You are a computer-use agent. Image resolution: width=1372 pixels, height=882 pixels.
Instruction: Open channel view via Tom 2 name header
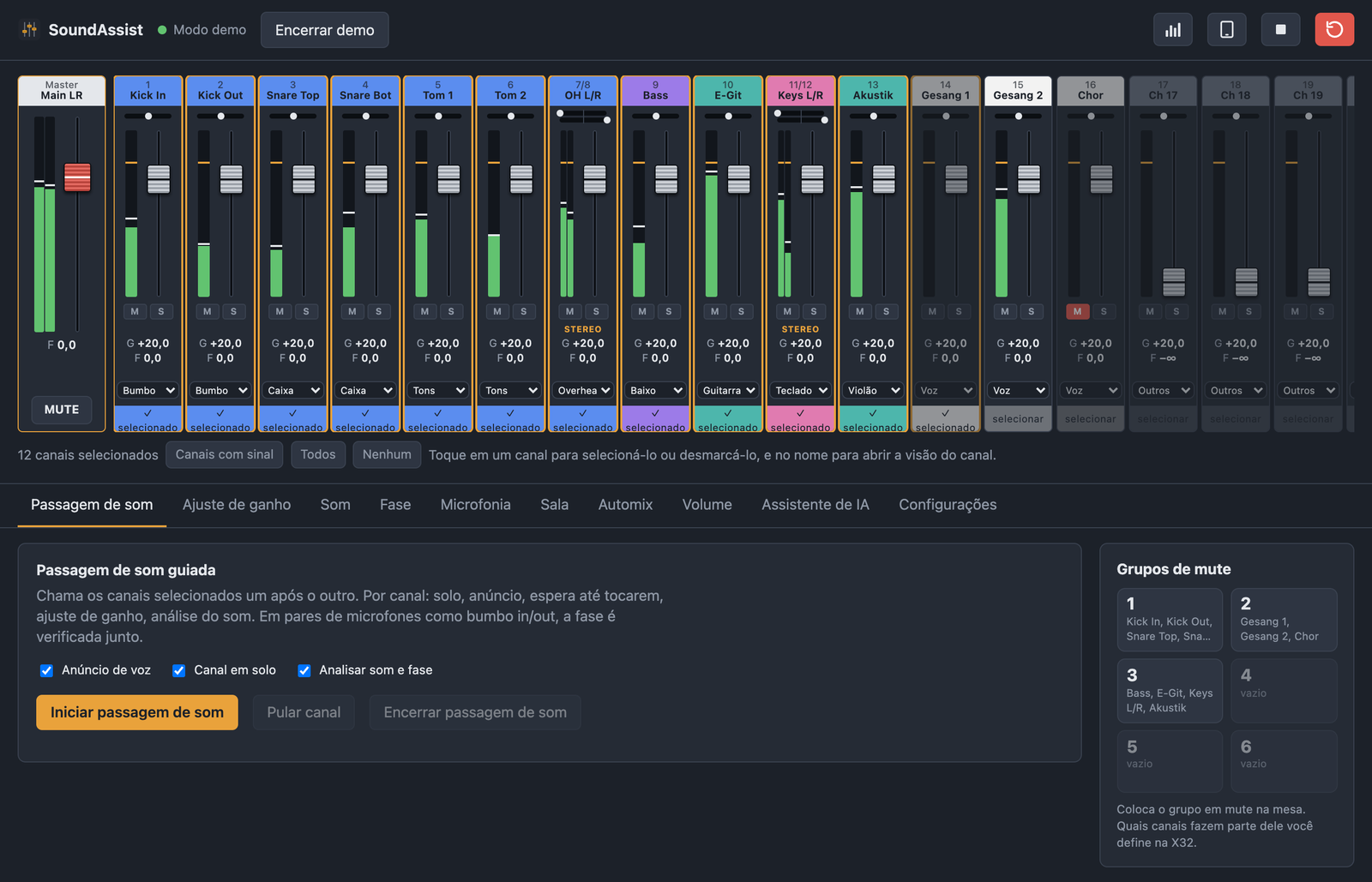[x=511, y=91]
